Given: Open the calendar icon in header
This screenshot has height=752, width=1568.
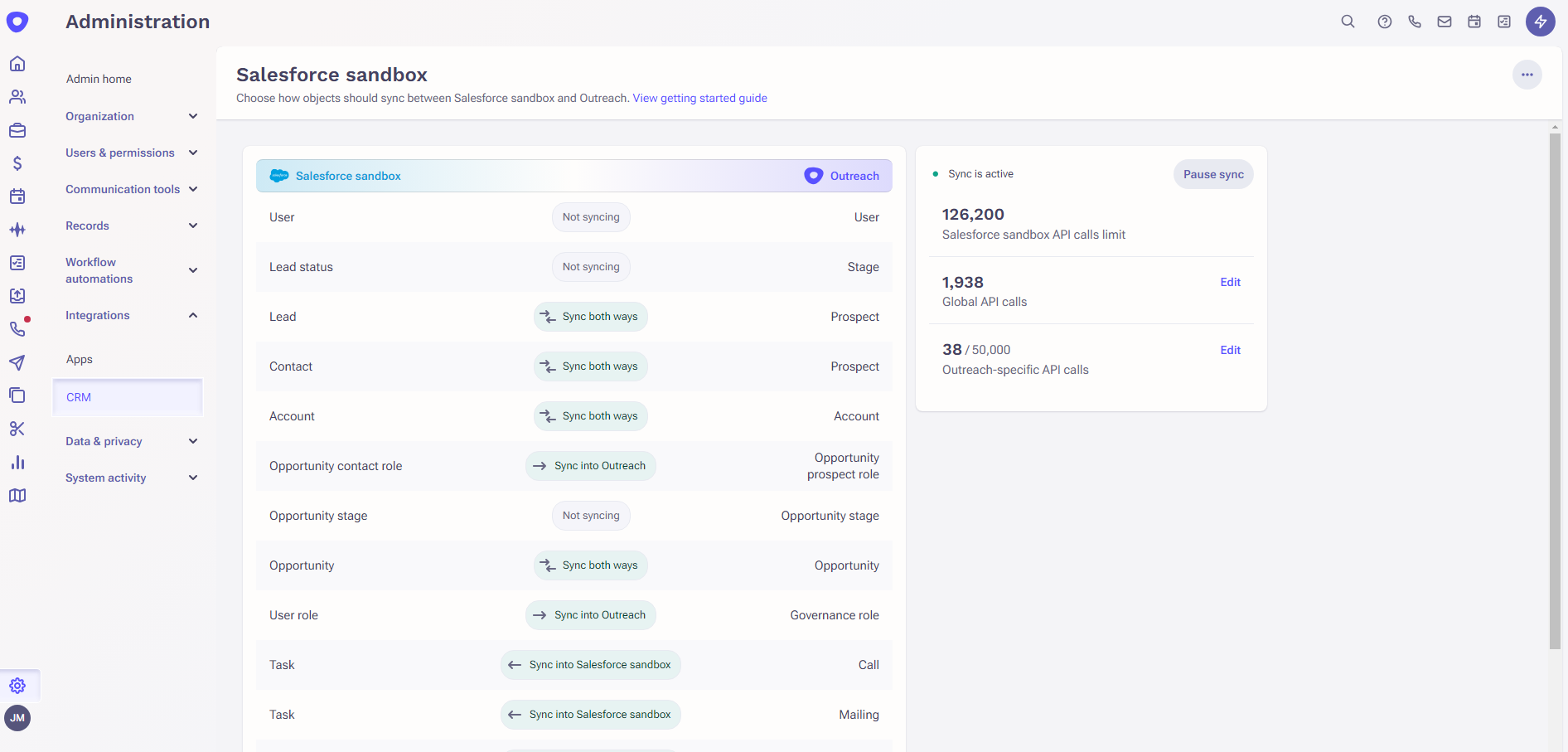Looking at the screenshot, I should click(1474, 22).
